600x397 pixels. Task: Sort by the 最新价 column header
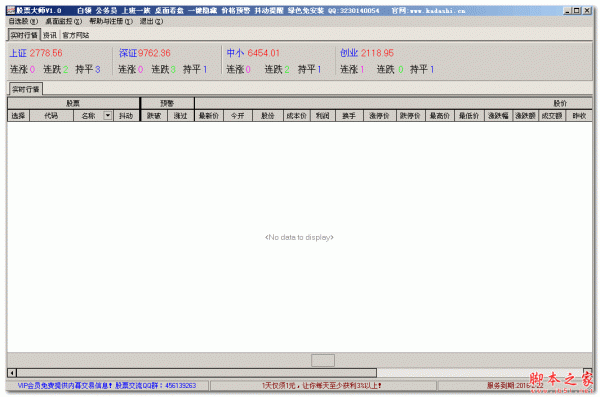click(209, 116)
